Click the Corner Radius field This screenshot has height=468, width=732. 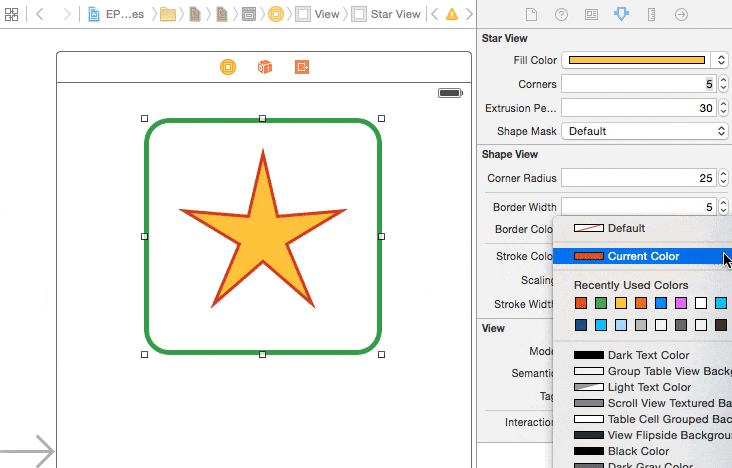coord(638,178)
